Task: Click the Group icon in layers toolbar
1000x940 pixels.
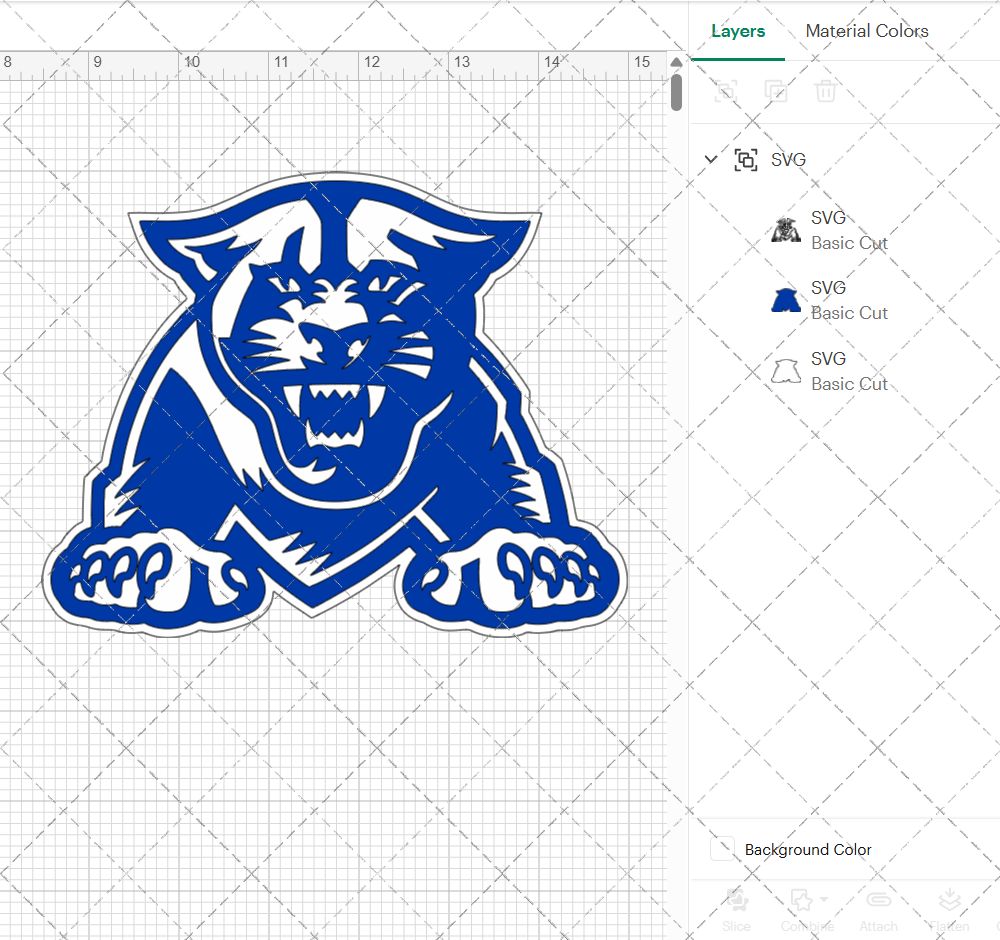Action: (725, 91)
